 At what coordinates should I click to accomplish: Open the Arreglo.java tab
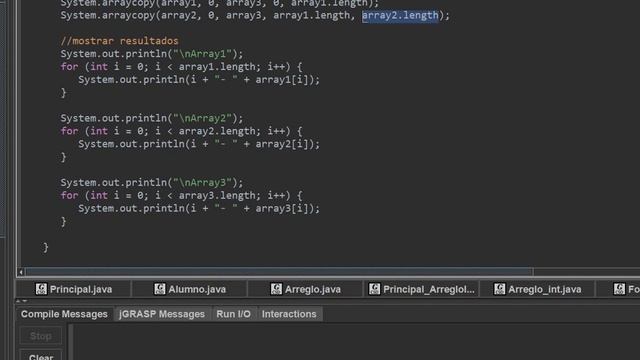(306, 289)
